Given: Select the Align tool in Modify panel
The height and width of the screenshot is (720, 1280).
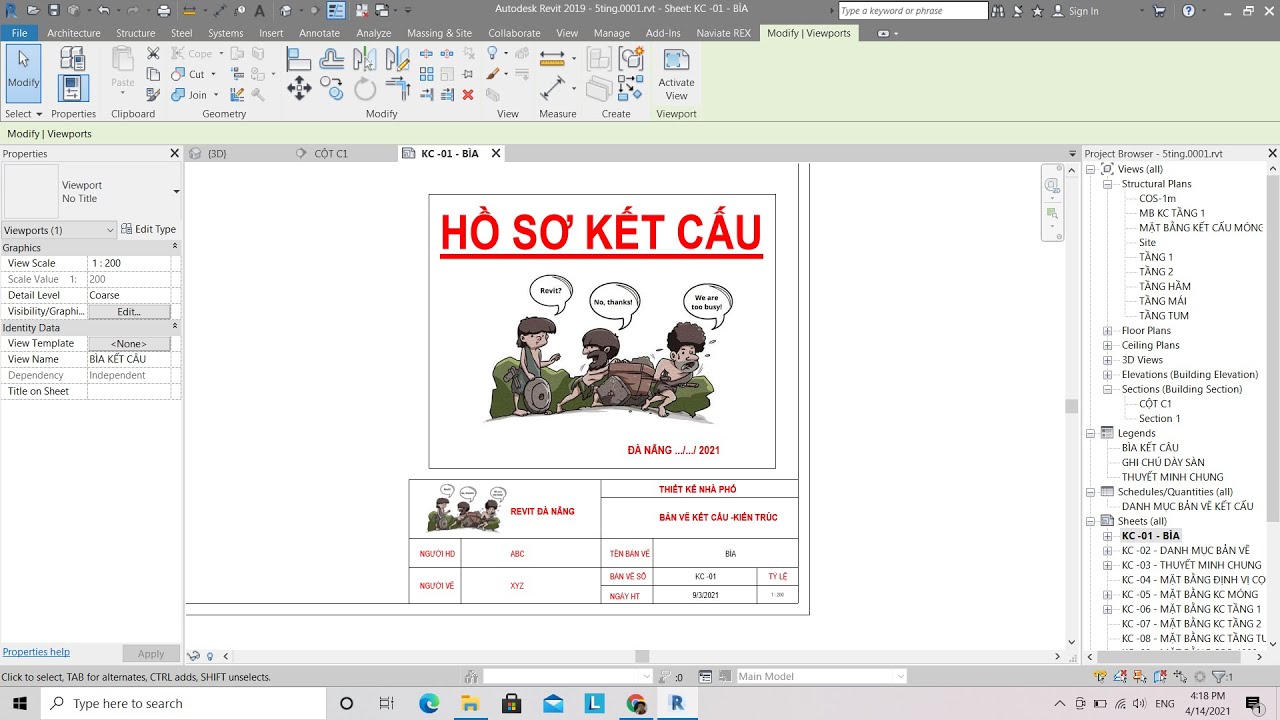Looking at the screenshot, I should coord(299,59).
